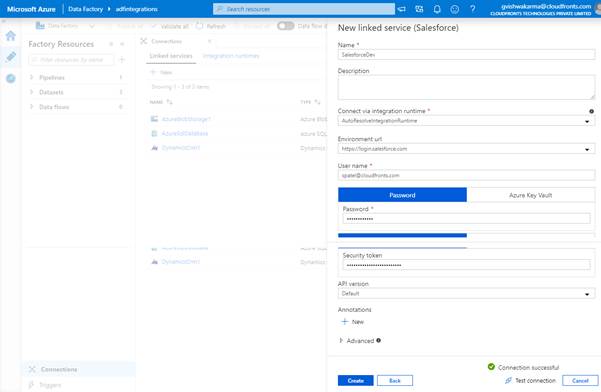Open the Data Factory home icon
601x392 pixels.
tap(11, 36)
